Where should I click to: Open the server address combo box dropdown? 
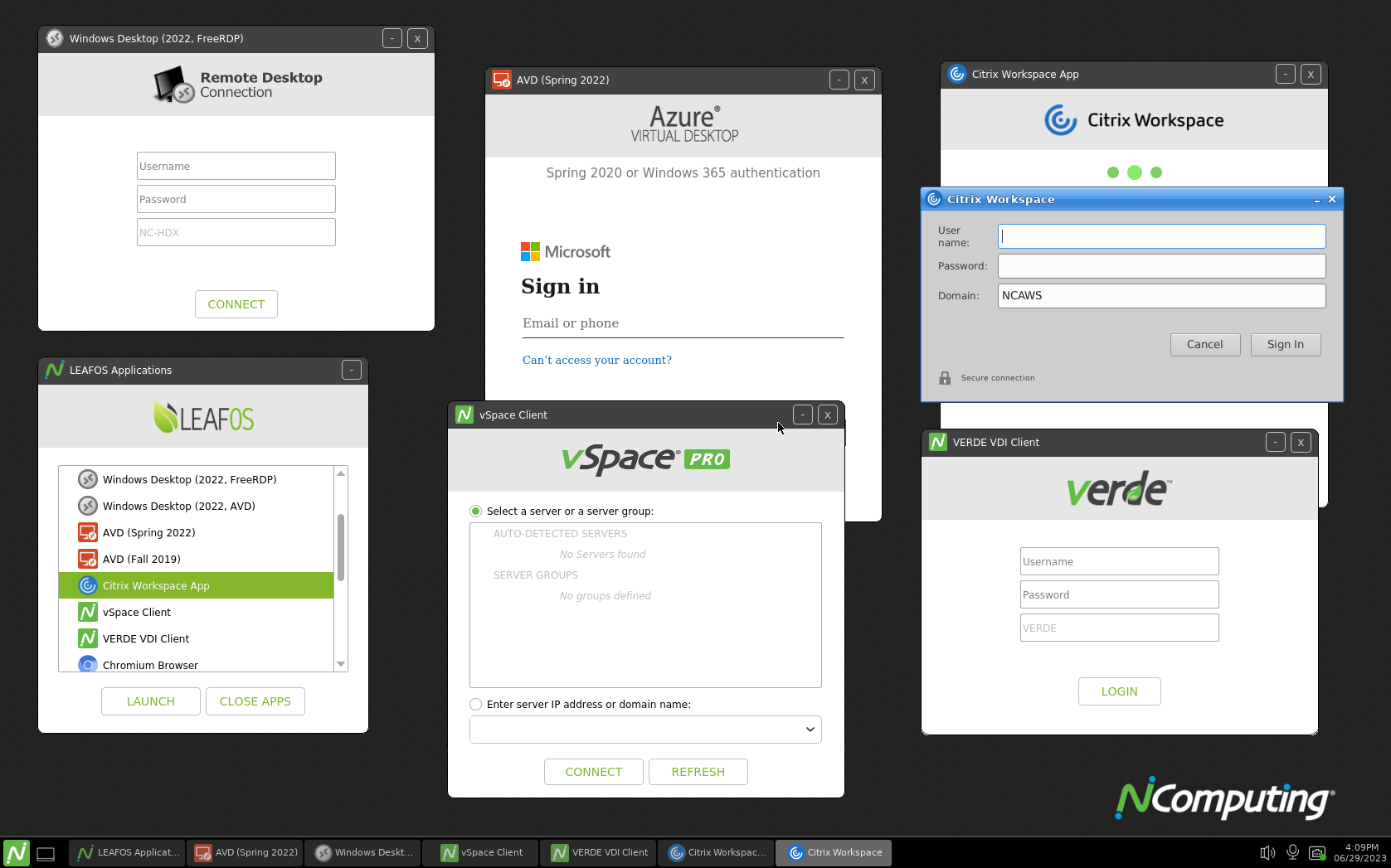click(x=810, y=730)
